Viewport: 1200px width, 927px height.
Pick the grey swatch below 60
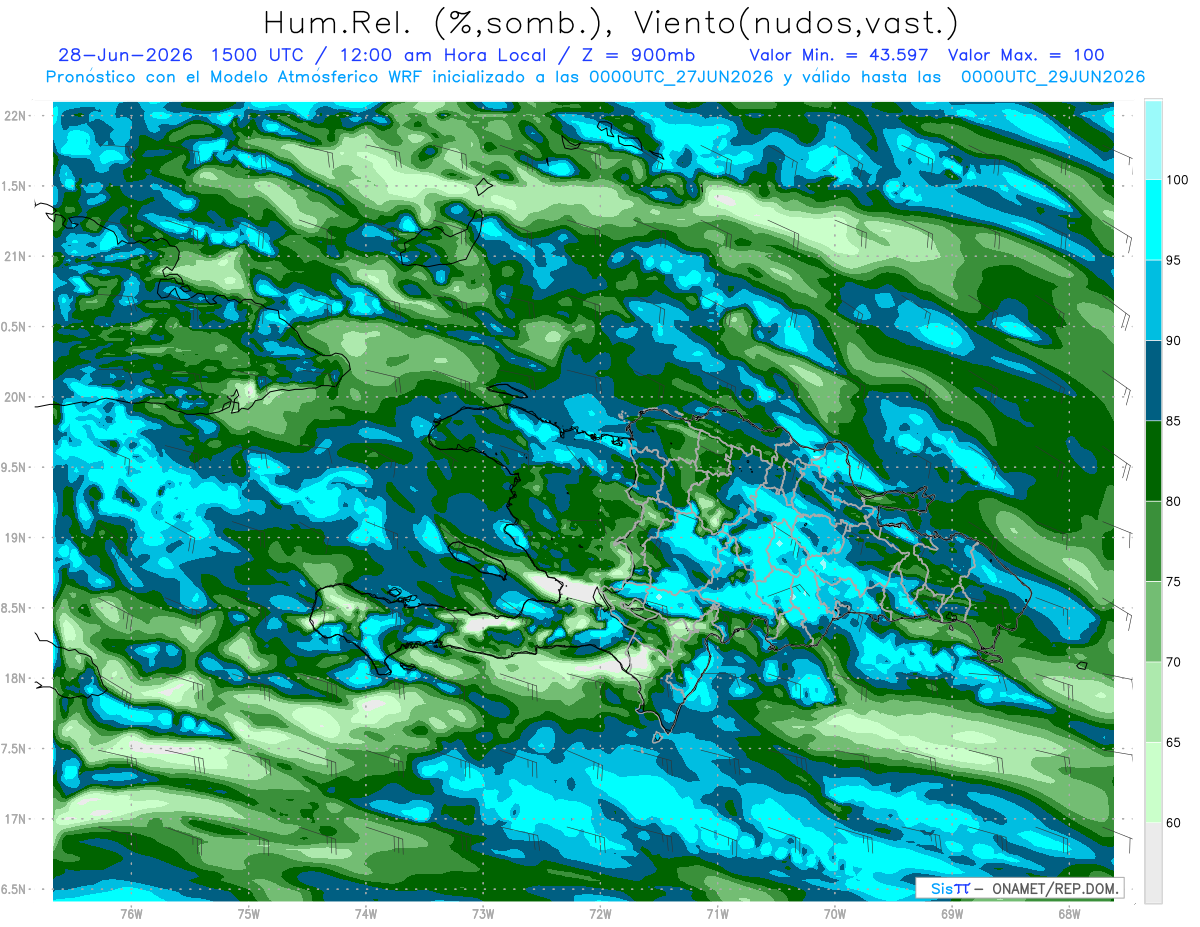(1153, 862)
